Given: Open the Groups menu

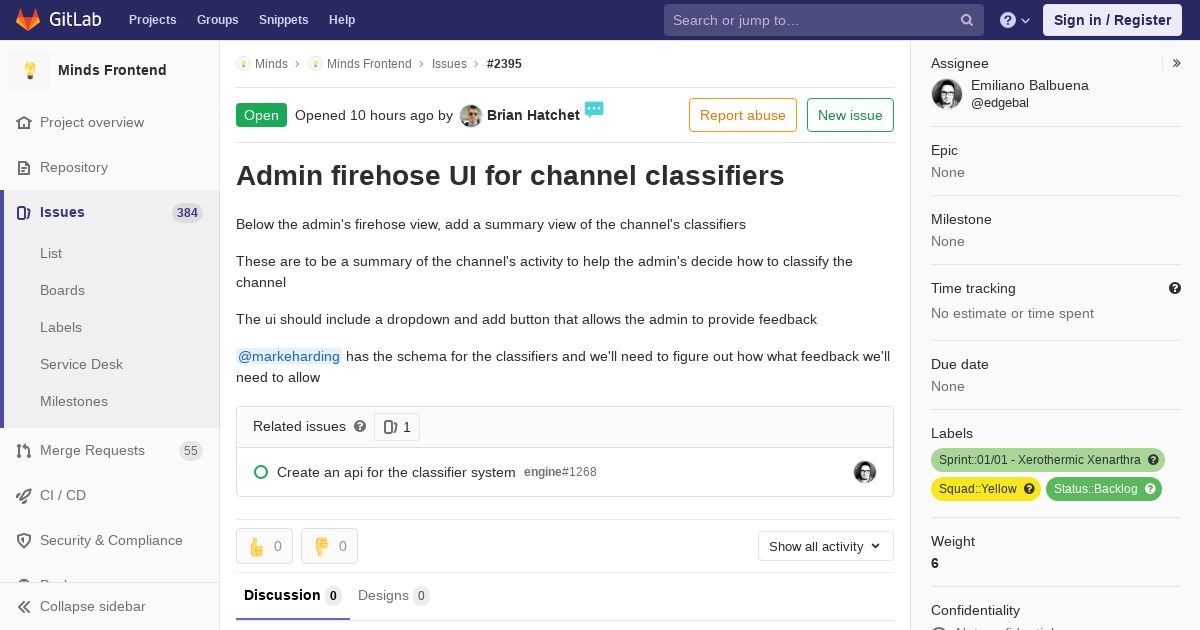Looking at the screenshot, I should [217, 20].
